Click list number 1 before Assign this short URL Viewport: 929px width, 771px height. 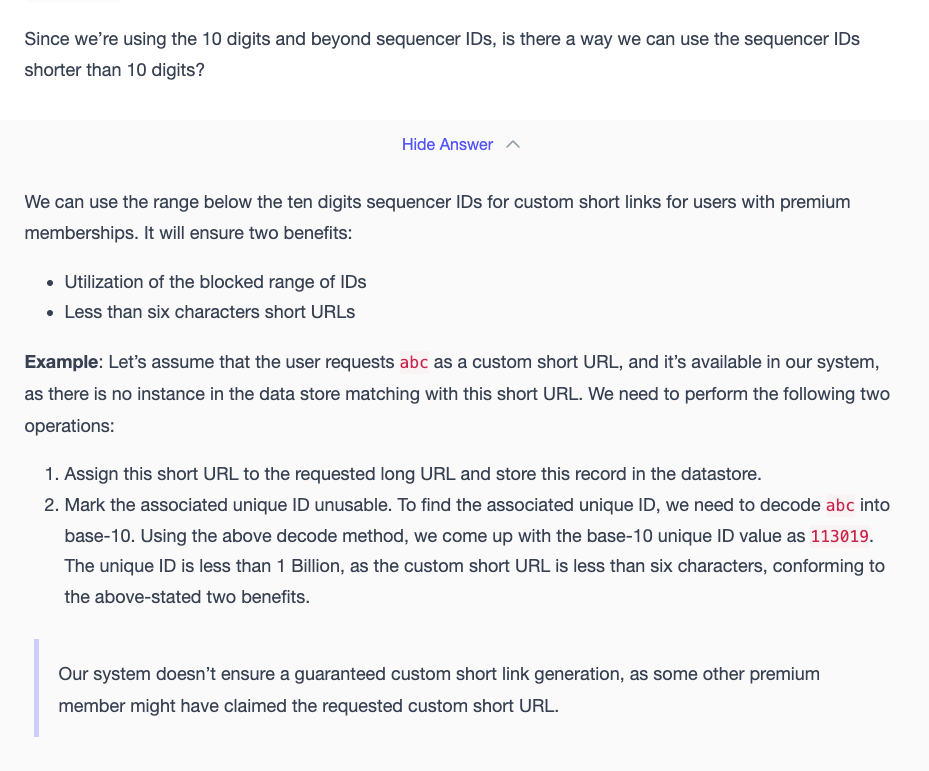[52, 474]
